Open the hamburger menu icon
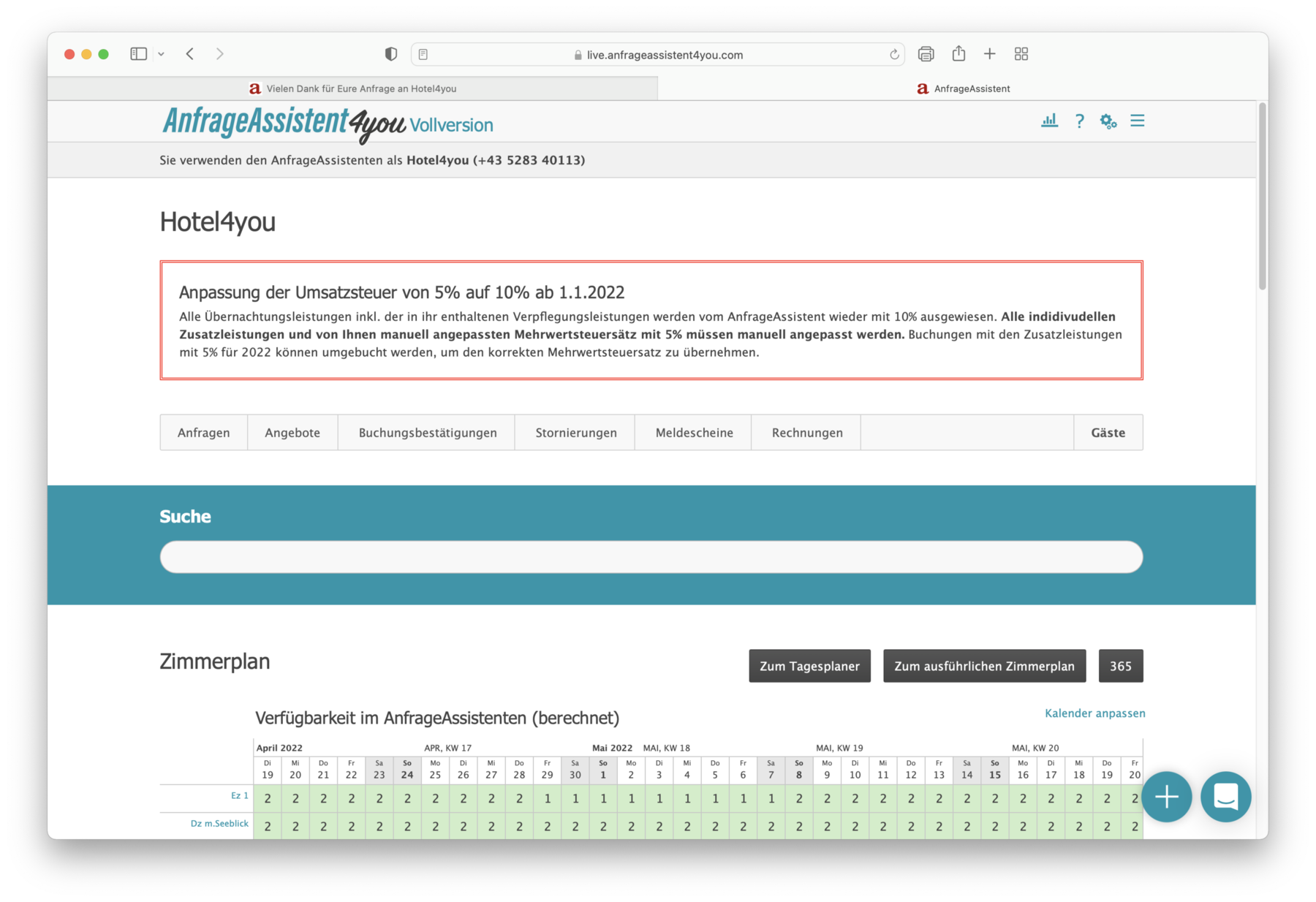Image resolution: width=1316 pixels, height=902 pixels. tap(1138, 121)
